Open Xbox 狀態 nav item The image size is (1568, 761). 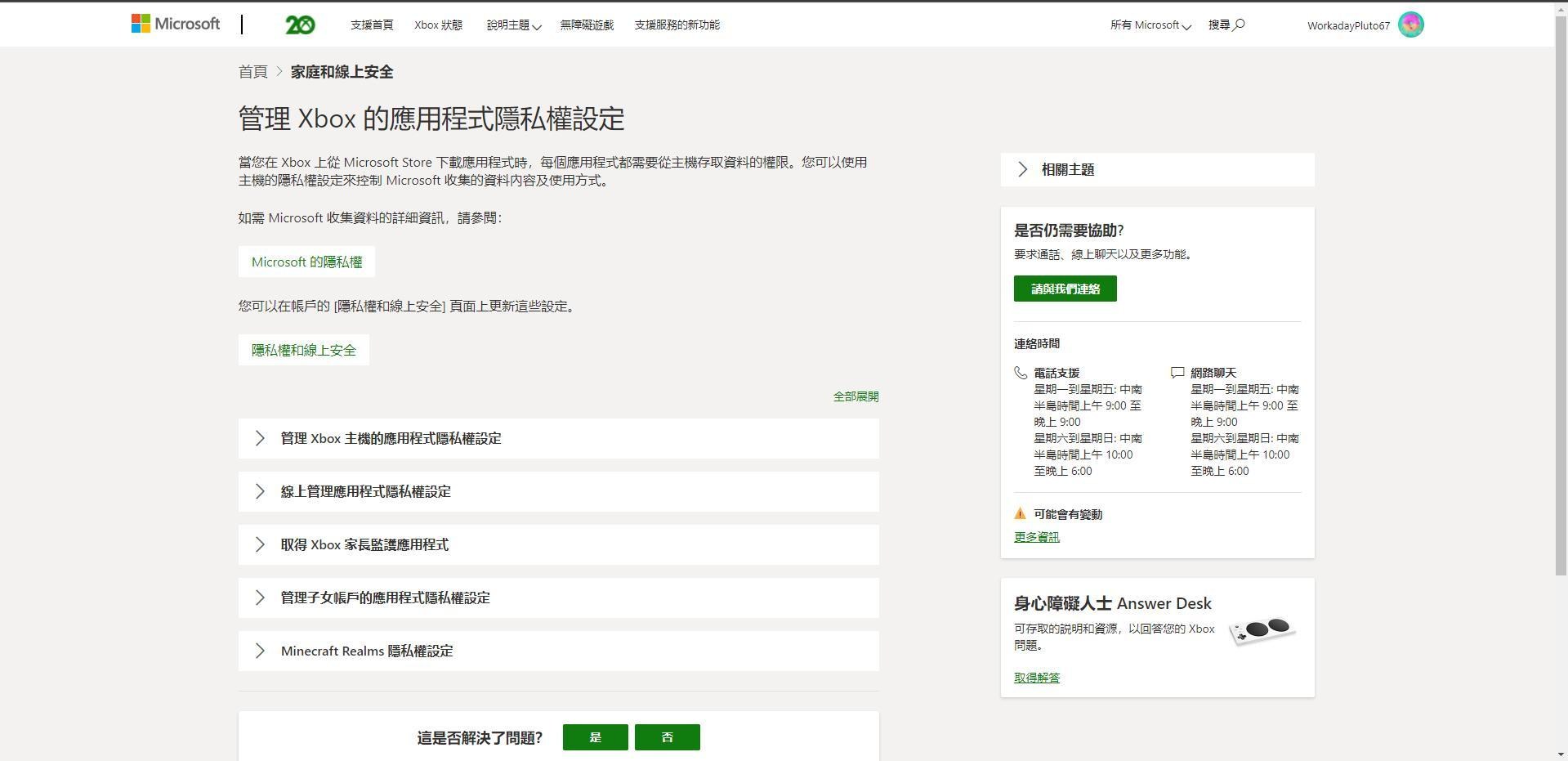click(438, 25)
